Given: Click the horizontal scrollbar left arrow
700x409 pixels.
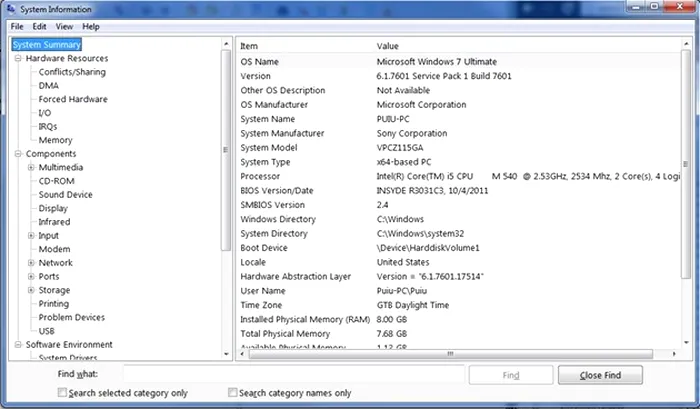Looking at the screenshot, I should 242,354.
